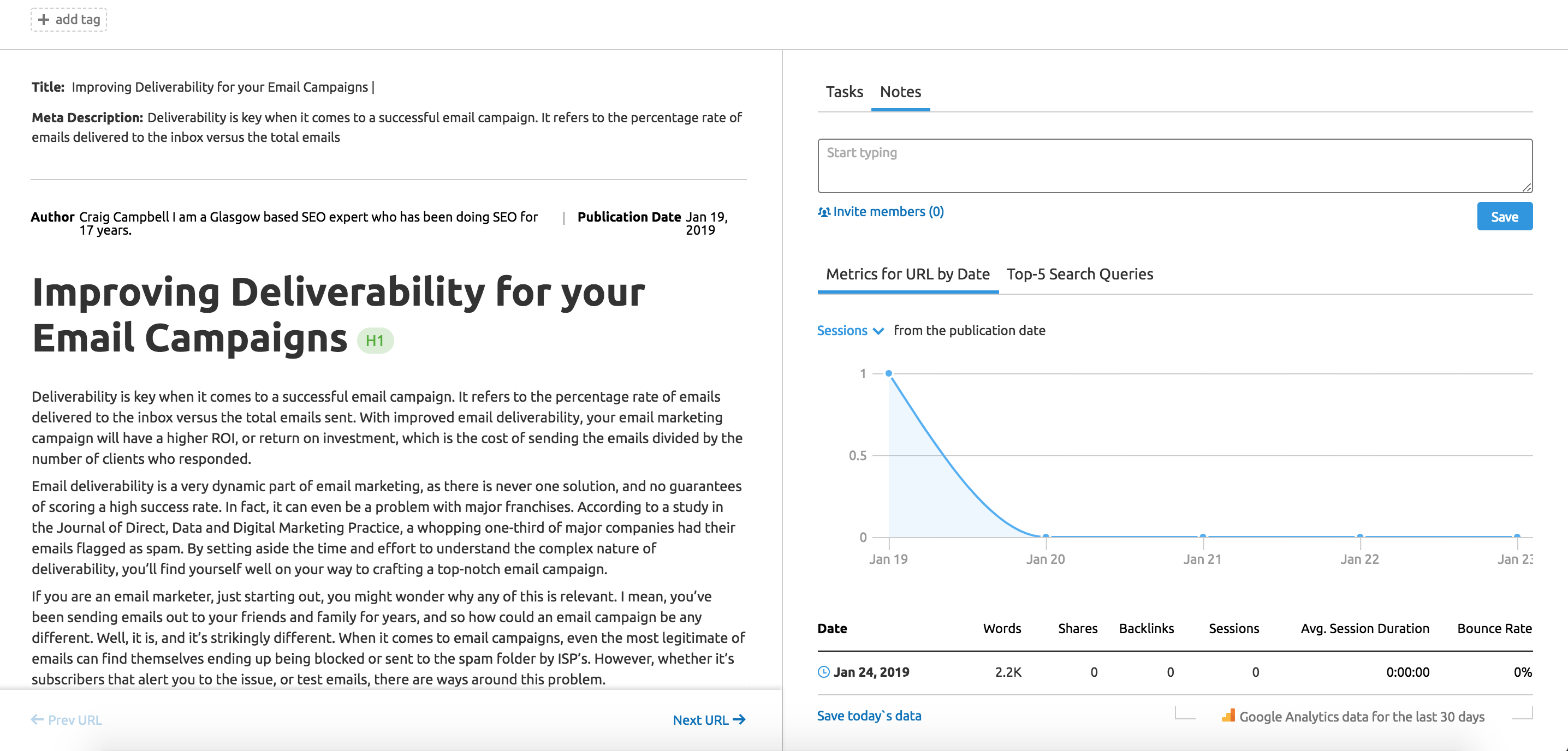Select the Notes tab
This screenshot has width=1568, height=751.
(900, 92)
